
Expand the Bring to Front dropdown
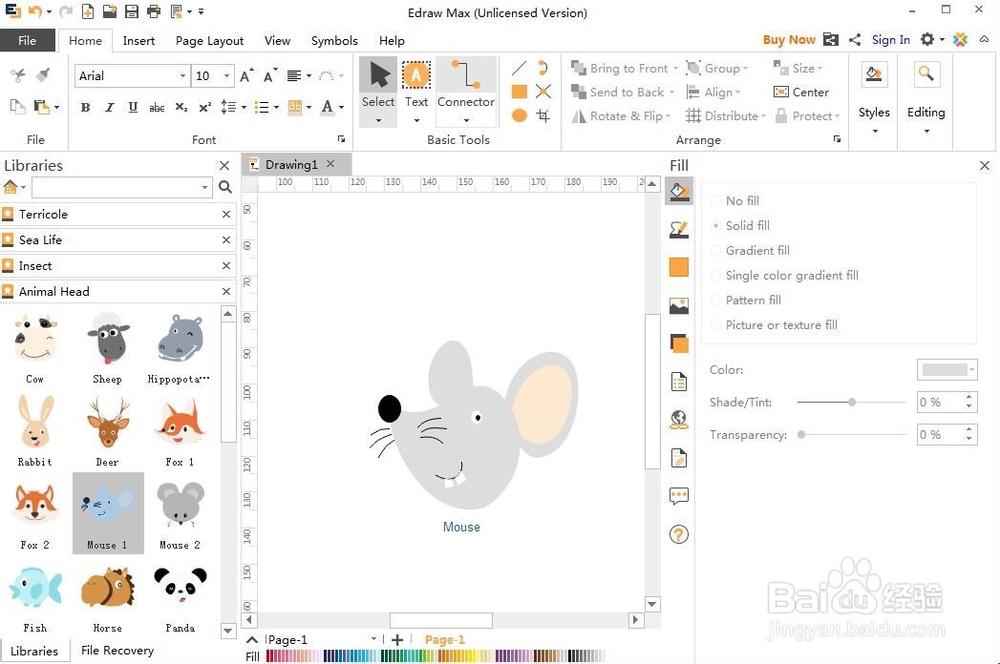pos(673,68)
